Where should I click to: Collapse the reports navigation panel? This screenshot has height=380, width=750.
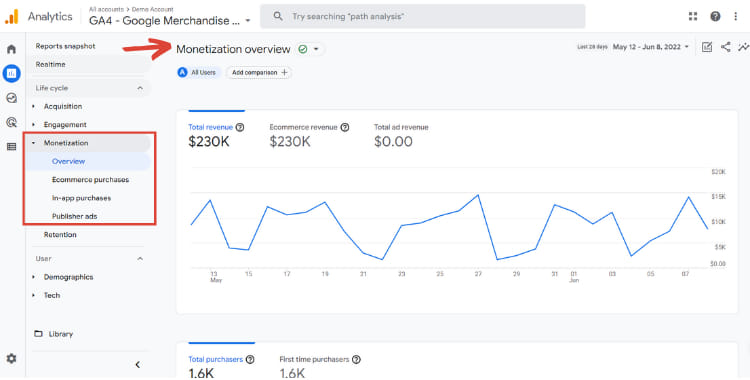138,365
